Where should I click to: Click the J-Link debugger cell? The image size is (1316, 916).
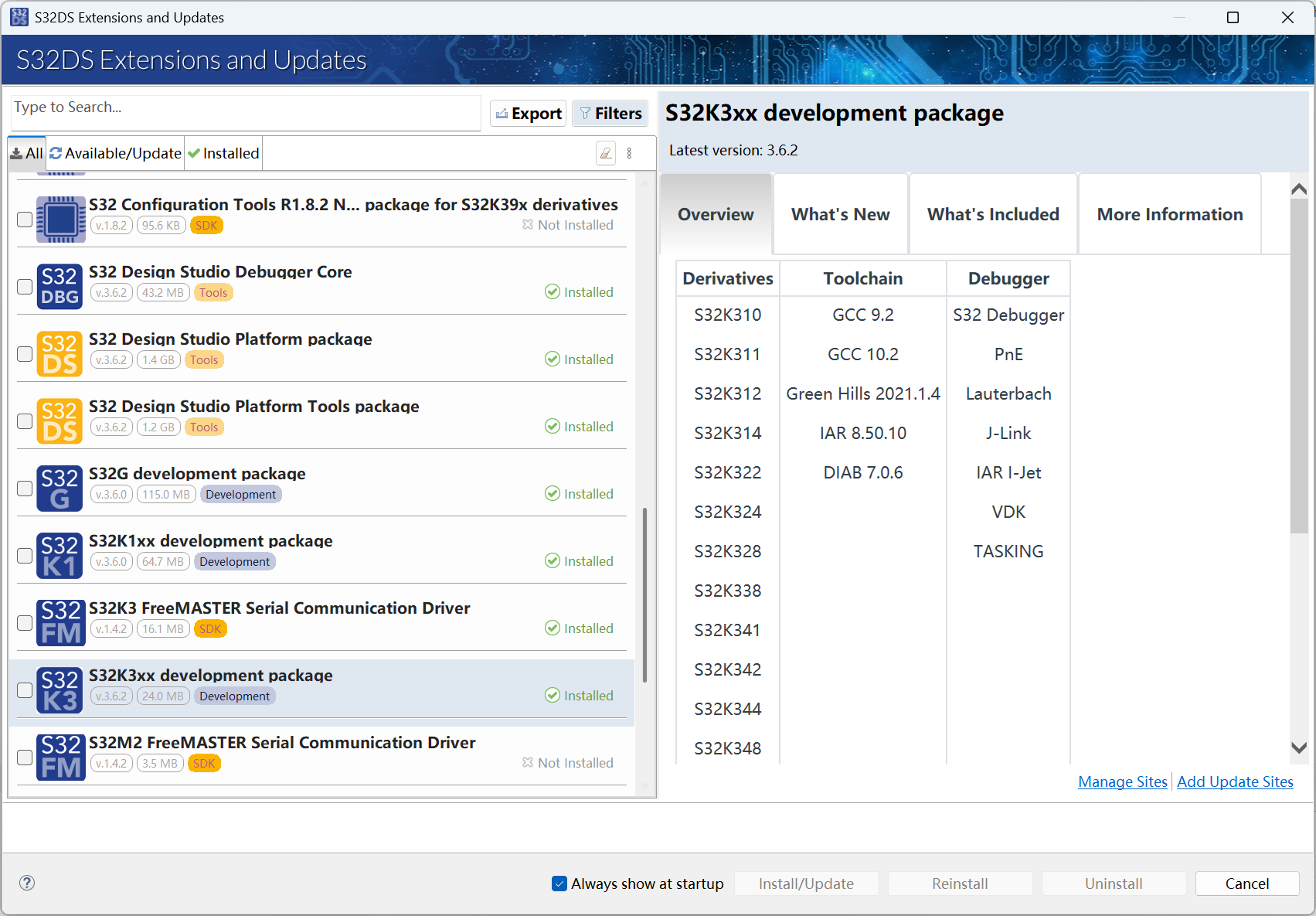click(1008, 433)
